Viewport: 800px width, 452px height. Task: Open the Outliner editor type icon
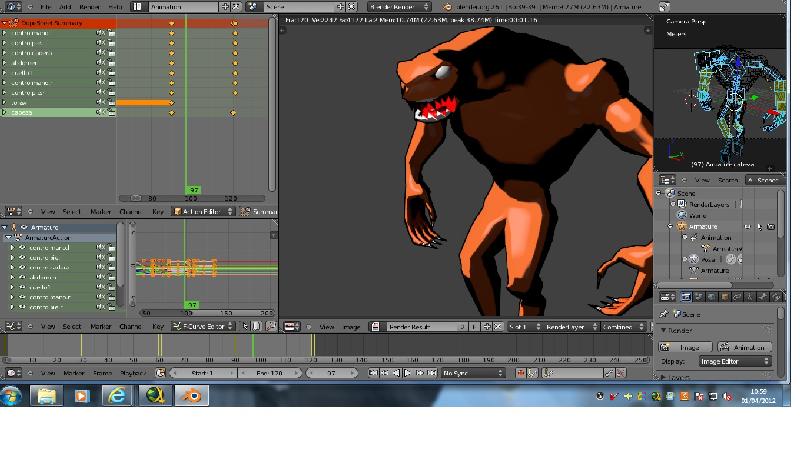pyautogui.click(x=667, y=180)
